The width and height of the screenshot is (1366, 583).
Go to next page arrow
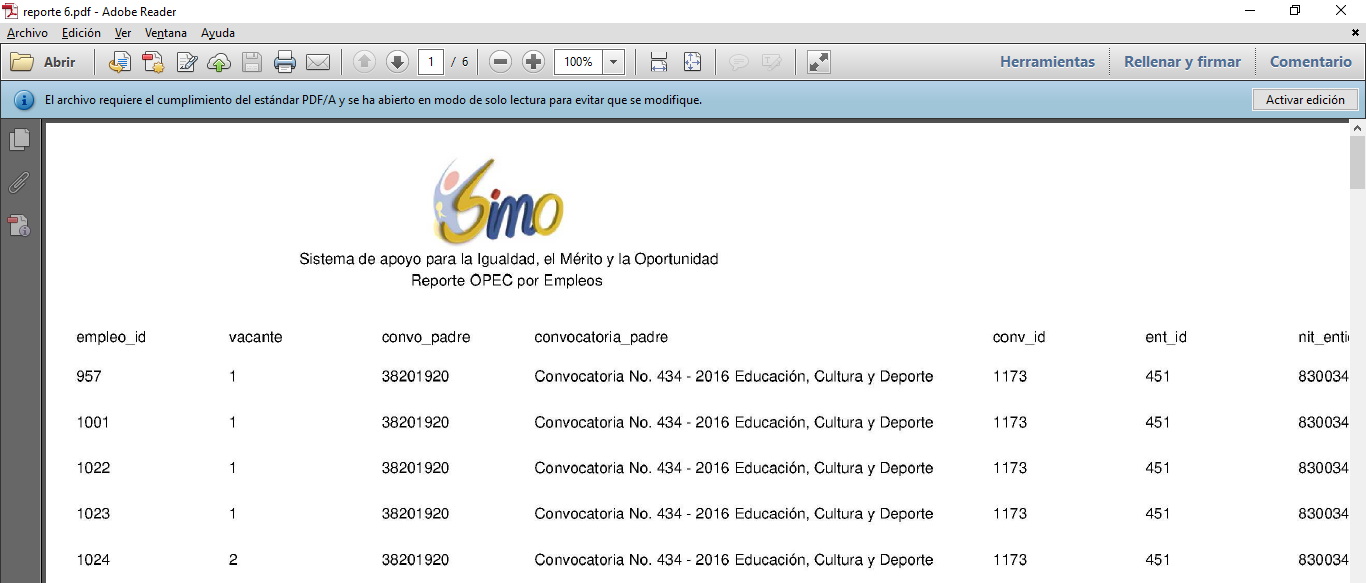click(397, 62)
